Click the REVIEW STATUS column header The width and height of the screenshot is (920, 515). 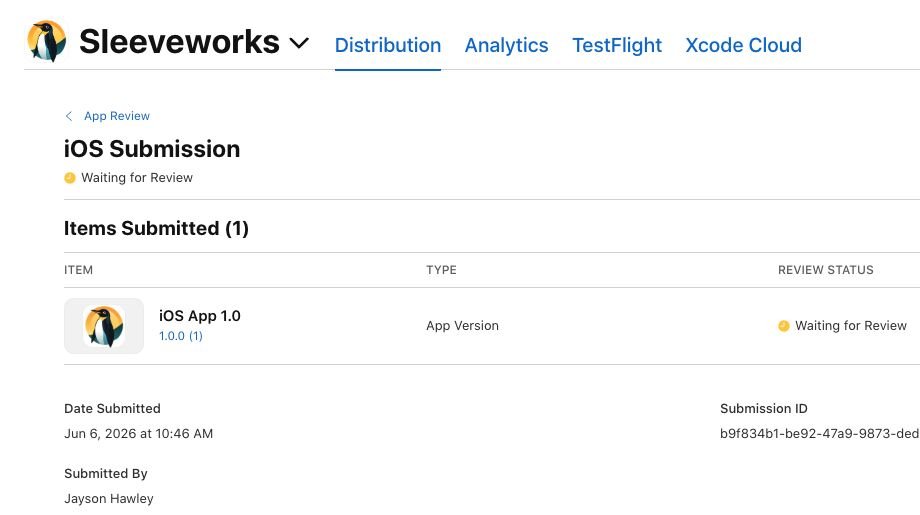coord(826,270)
